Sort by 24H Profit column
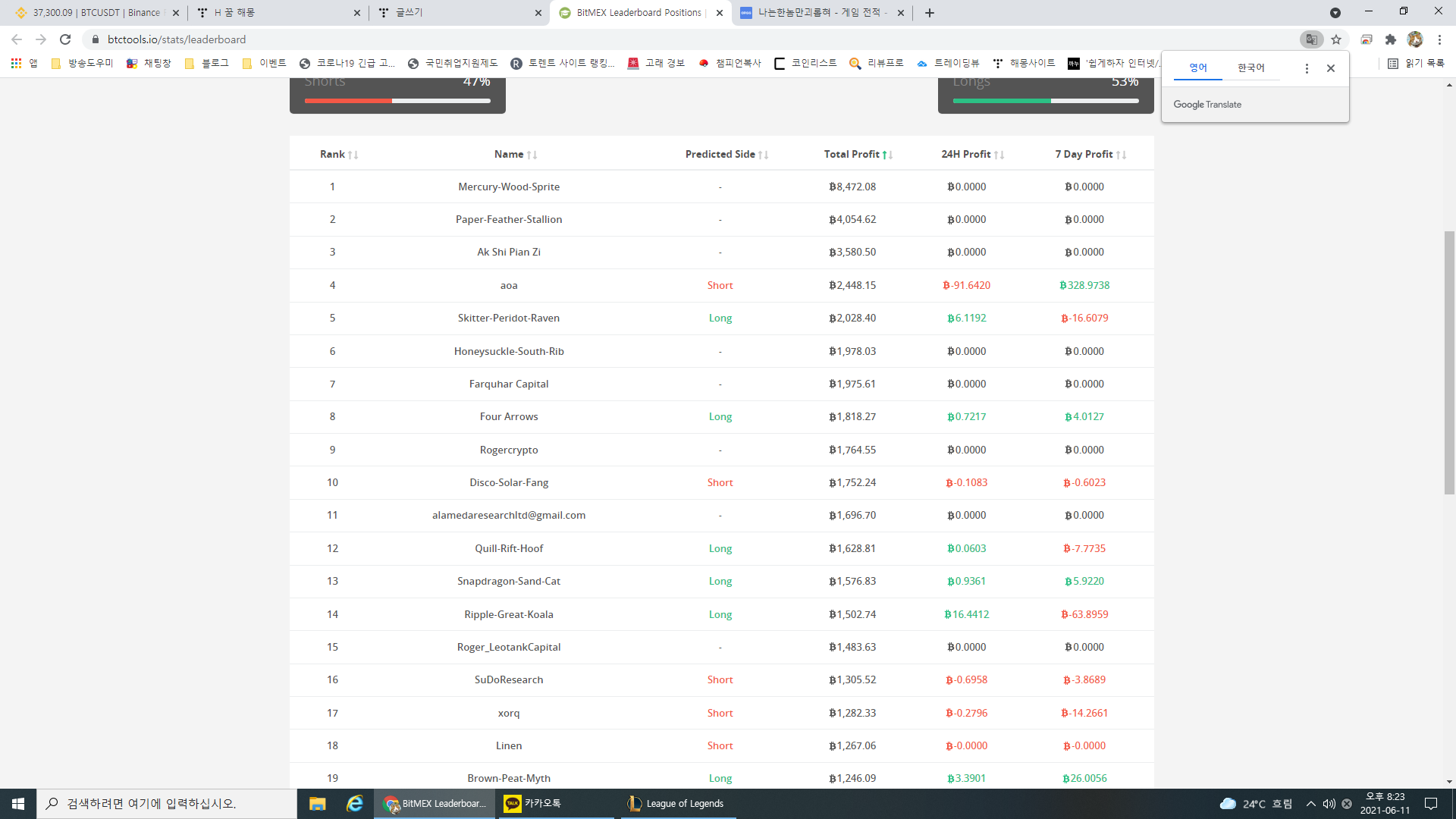Image resolution: width=1456 pixels, height=819 pixels. coord(973,154)
